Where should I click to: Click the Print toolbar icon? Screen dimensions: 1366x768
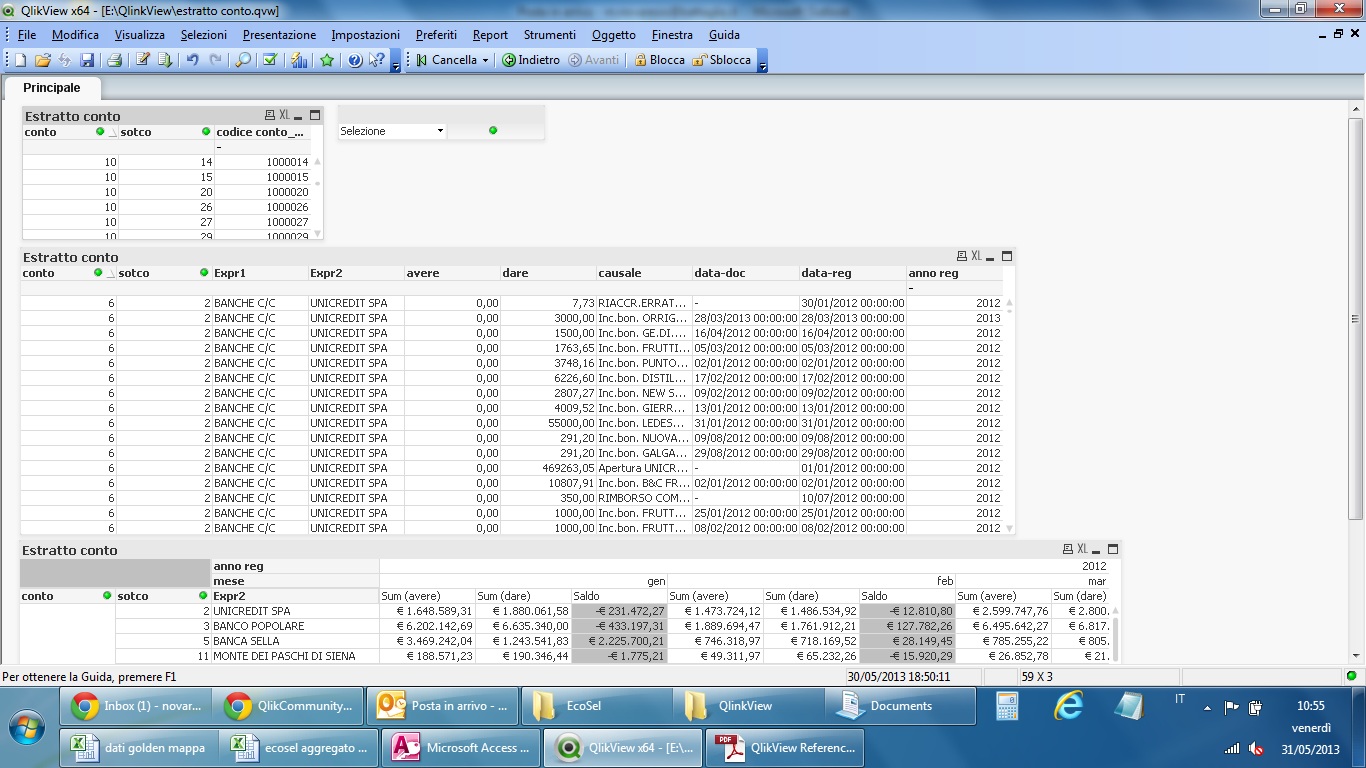tap(114, 60)
